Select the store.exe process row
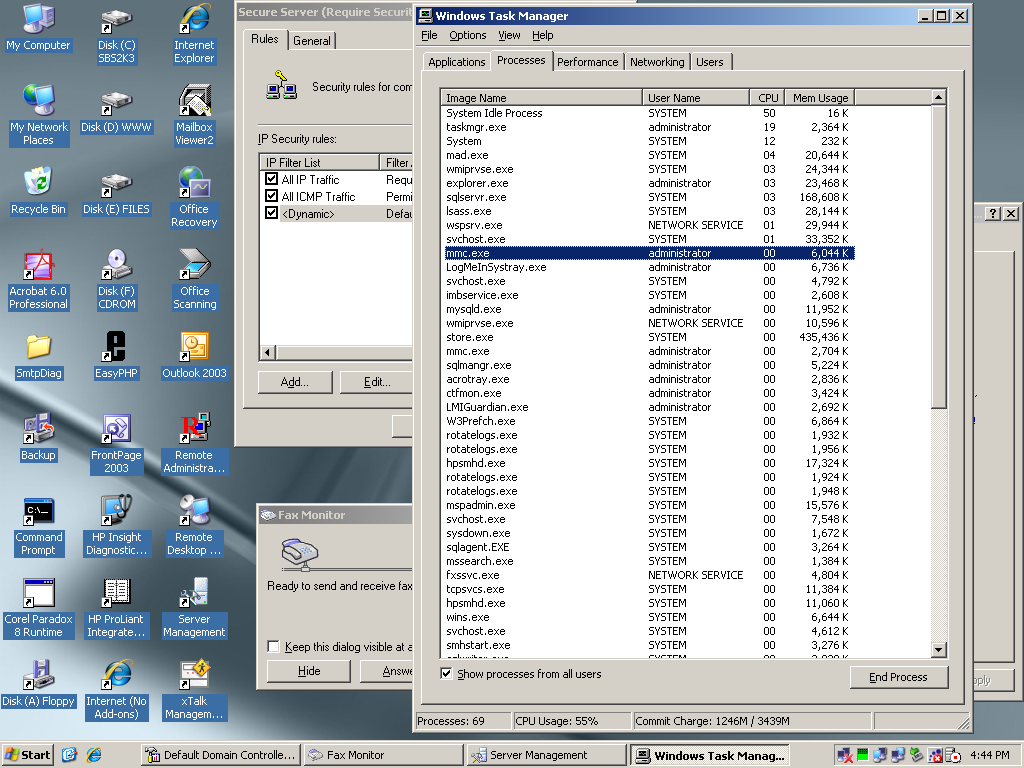This screenshot has width=1024, height=768. [647, 337]
